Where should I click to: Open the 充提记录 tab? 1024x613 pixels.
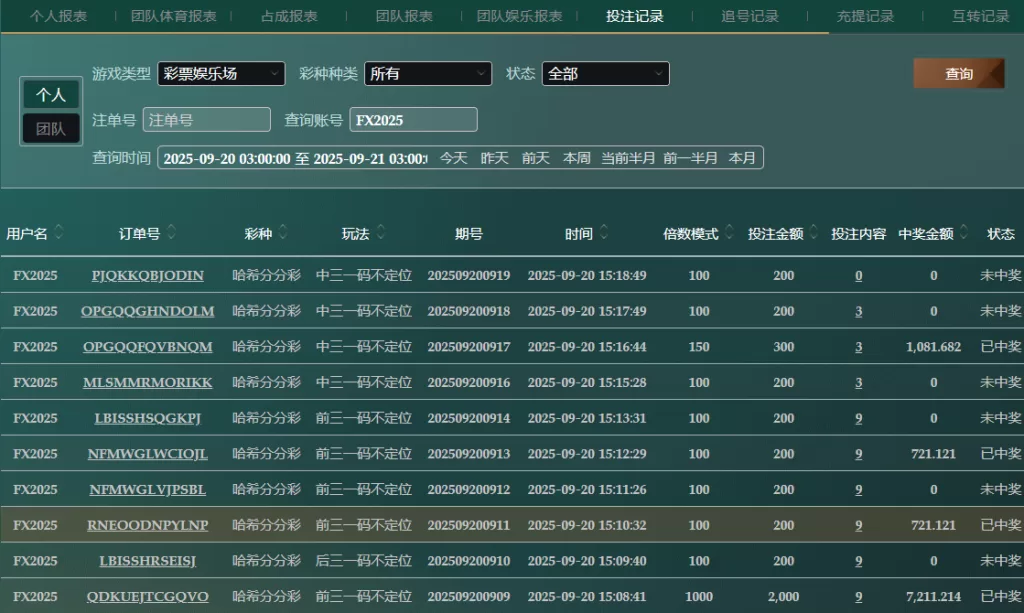click(x=865, y=16)
